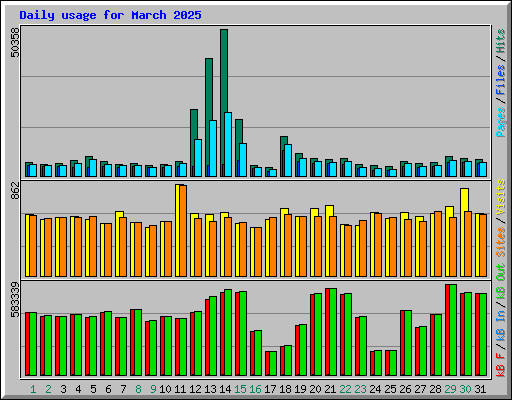Click day label 10 on the x-axis
Image resolution: width=512 pixels, height=400 pixels.
165,389
